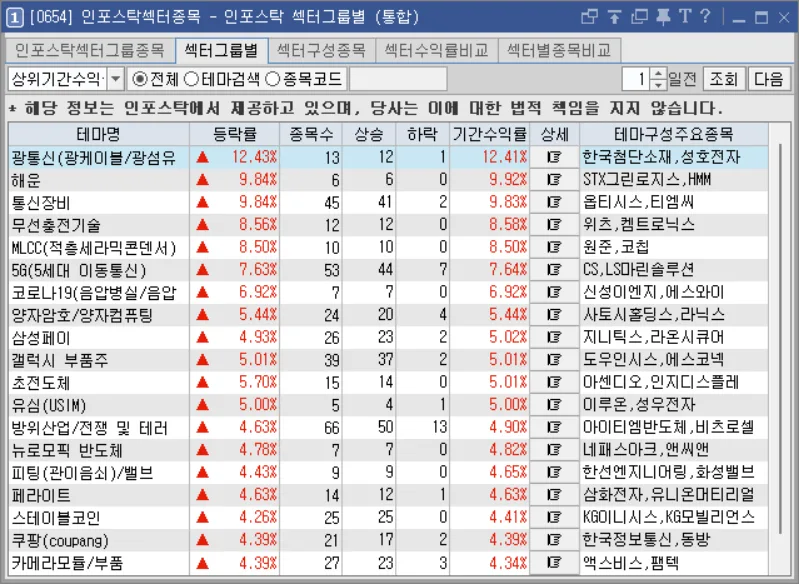
Task: Decrease the days-ago stepper value
Action: (x=659, y=85)
